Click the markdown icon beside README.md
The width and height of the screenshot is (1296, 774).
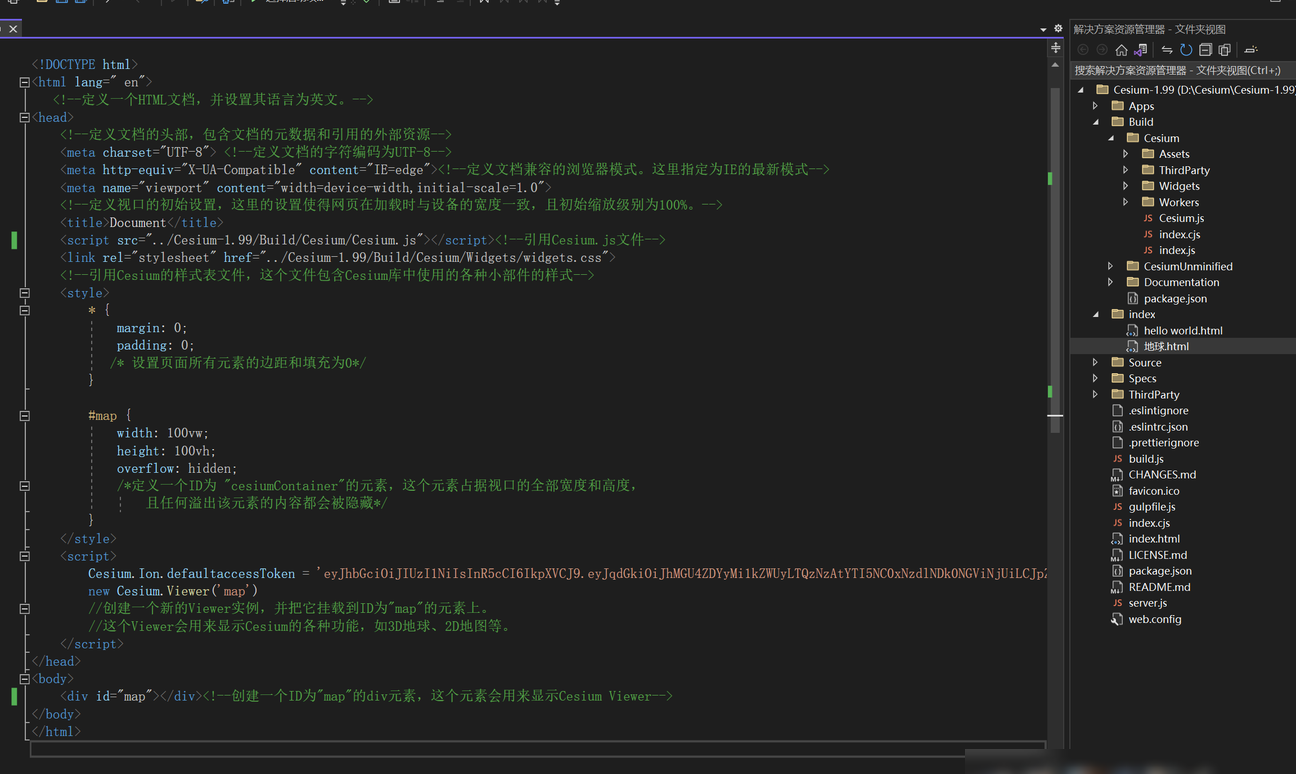click(1118, 587)
